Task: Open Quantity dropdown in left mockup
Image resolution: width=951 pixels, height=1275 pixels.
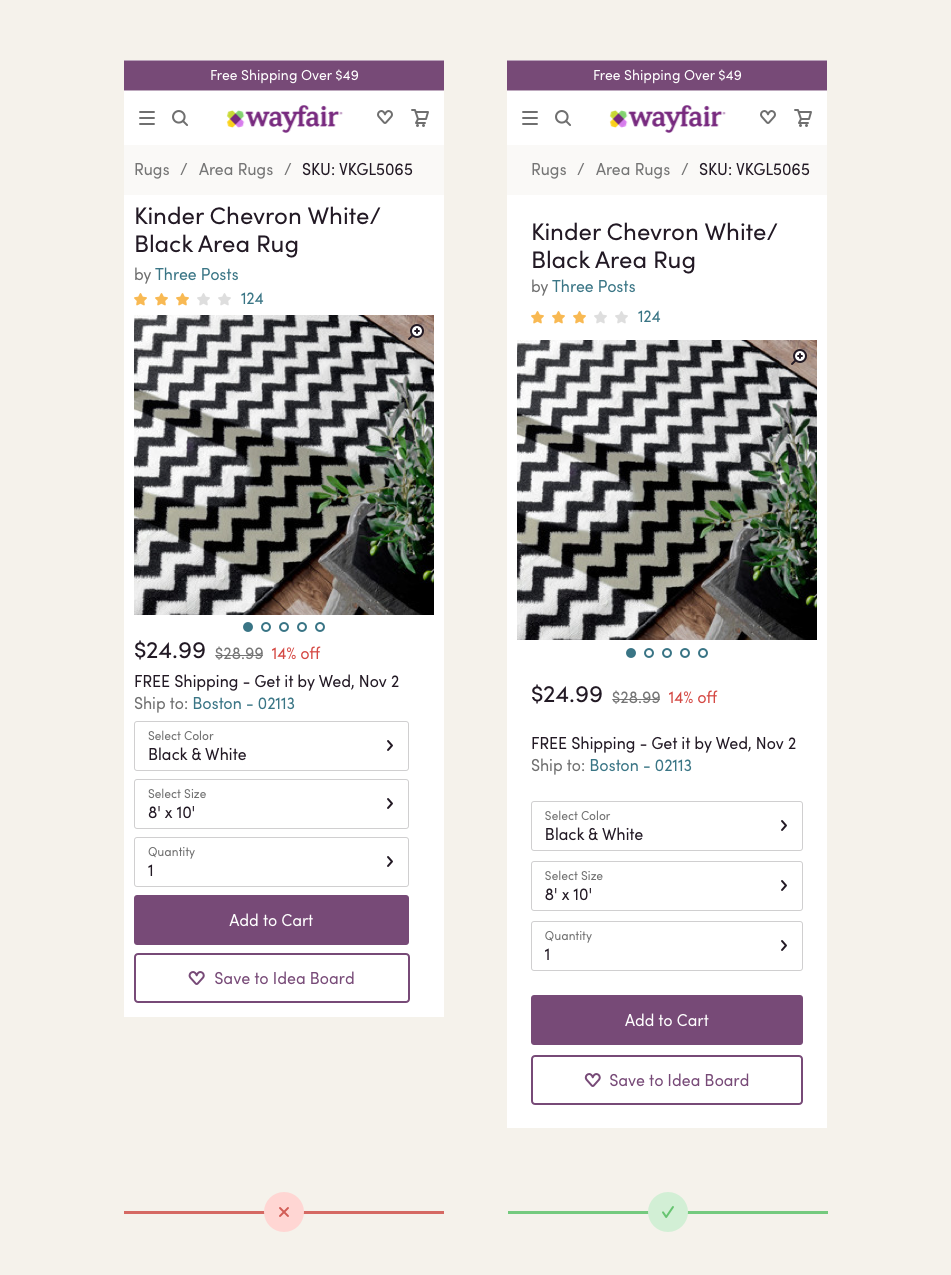Action: tap(271, 862)
